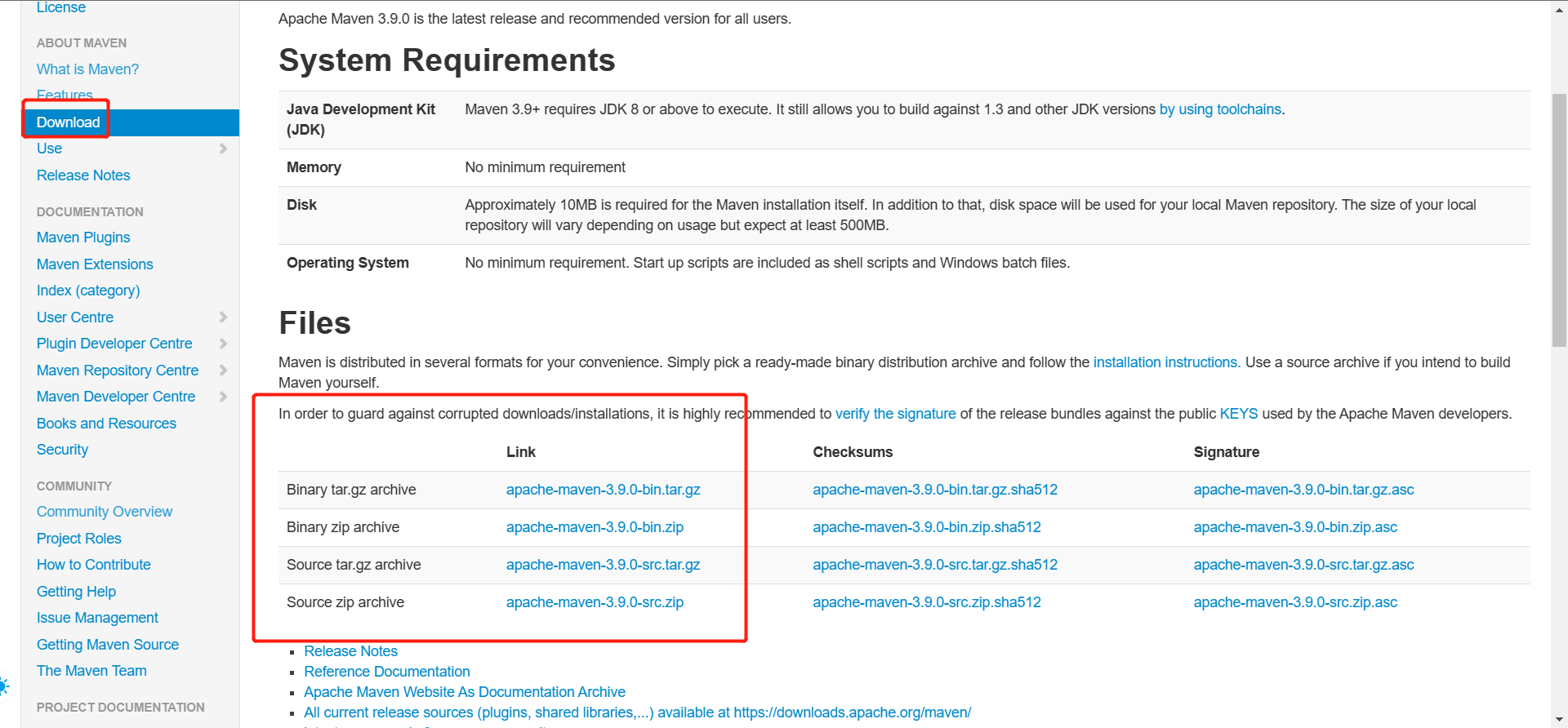
Task: Open the bin.zip.sha512 checksum link
Action: click(x=927, y=527)
